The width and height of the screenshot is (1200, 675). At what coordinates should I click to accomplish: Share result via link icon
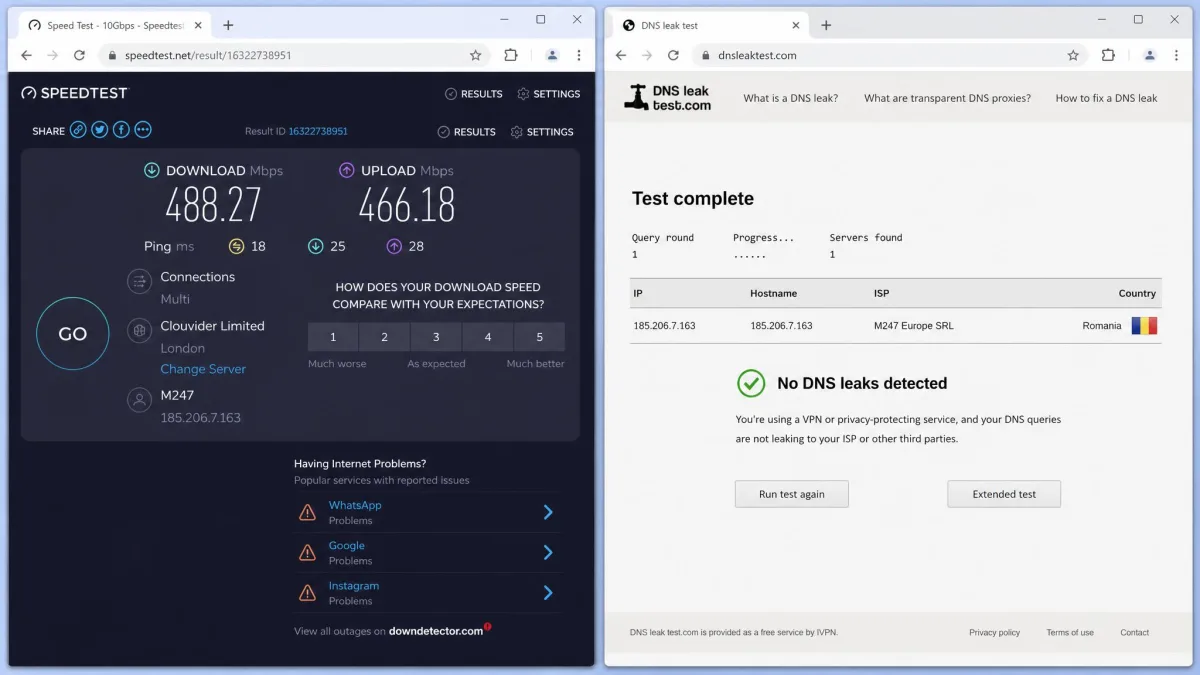(78, 130)
